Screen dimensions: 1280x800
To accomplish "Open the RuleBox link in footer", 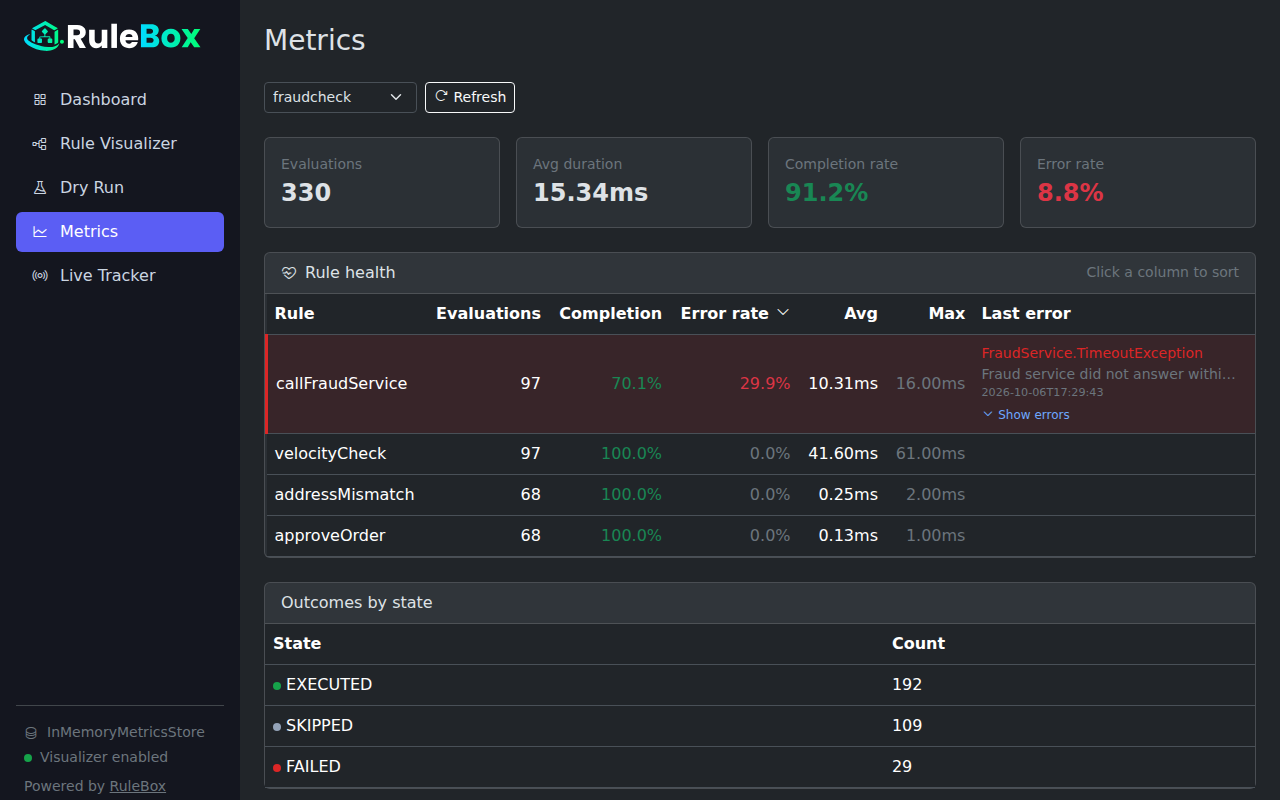I will pyautogui.click(x=138, y=786).
